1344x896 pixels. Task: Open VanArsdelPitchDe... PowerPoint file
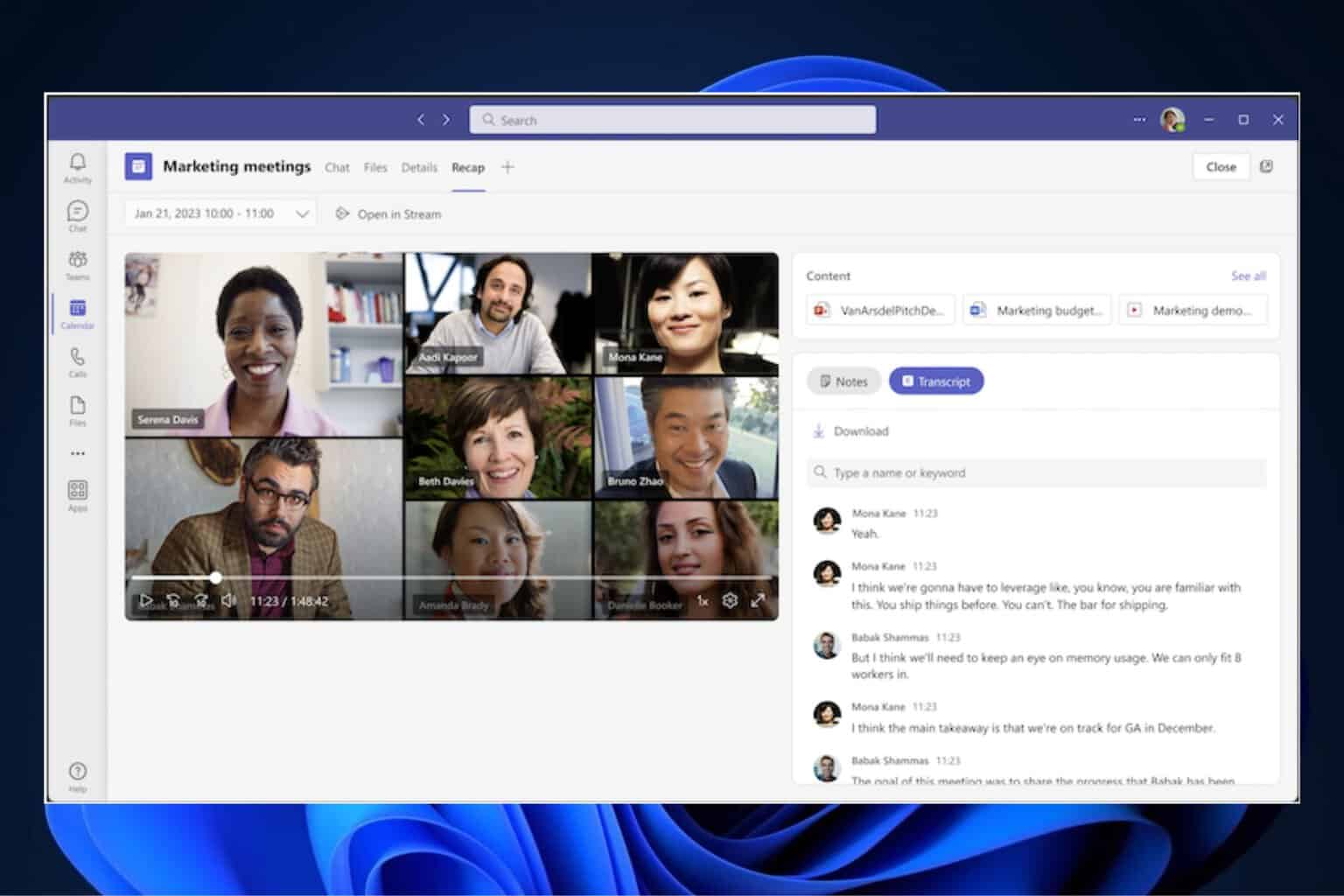[x=880, y=311]
